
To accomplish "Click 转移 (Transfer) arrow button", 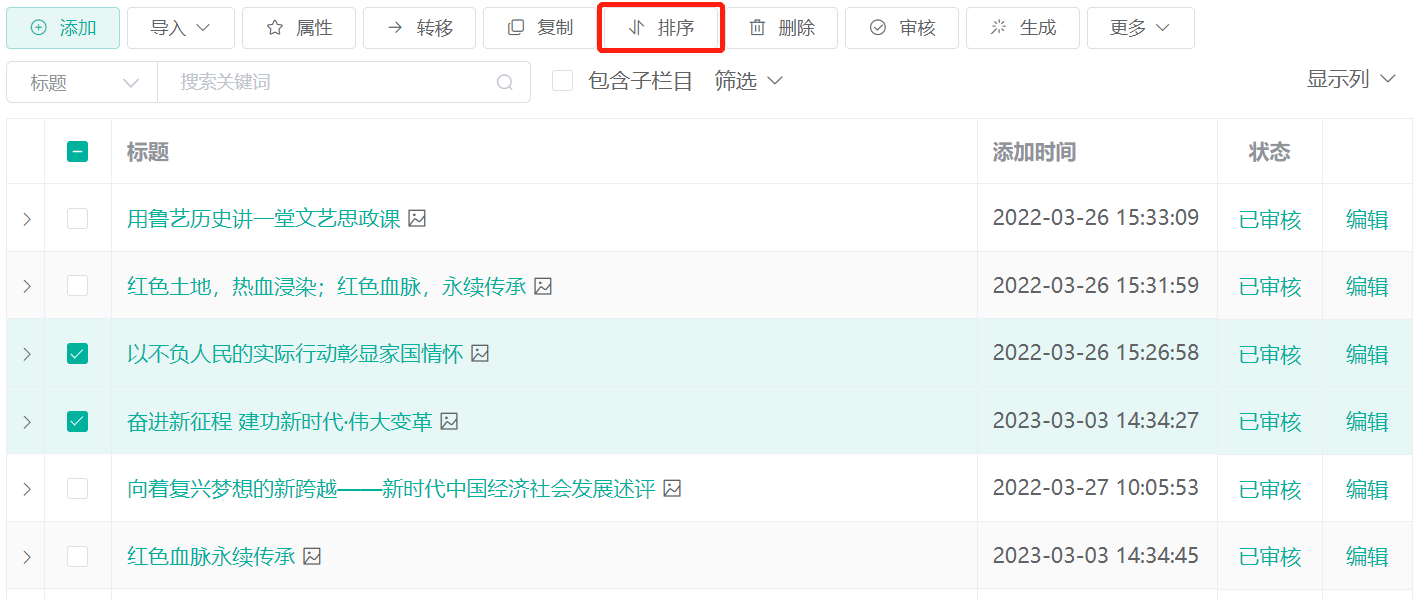I will pyautogui.click(x=419, y=28).
